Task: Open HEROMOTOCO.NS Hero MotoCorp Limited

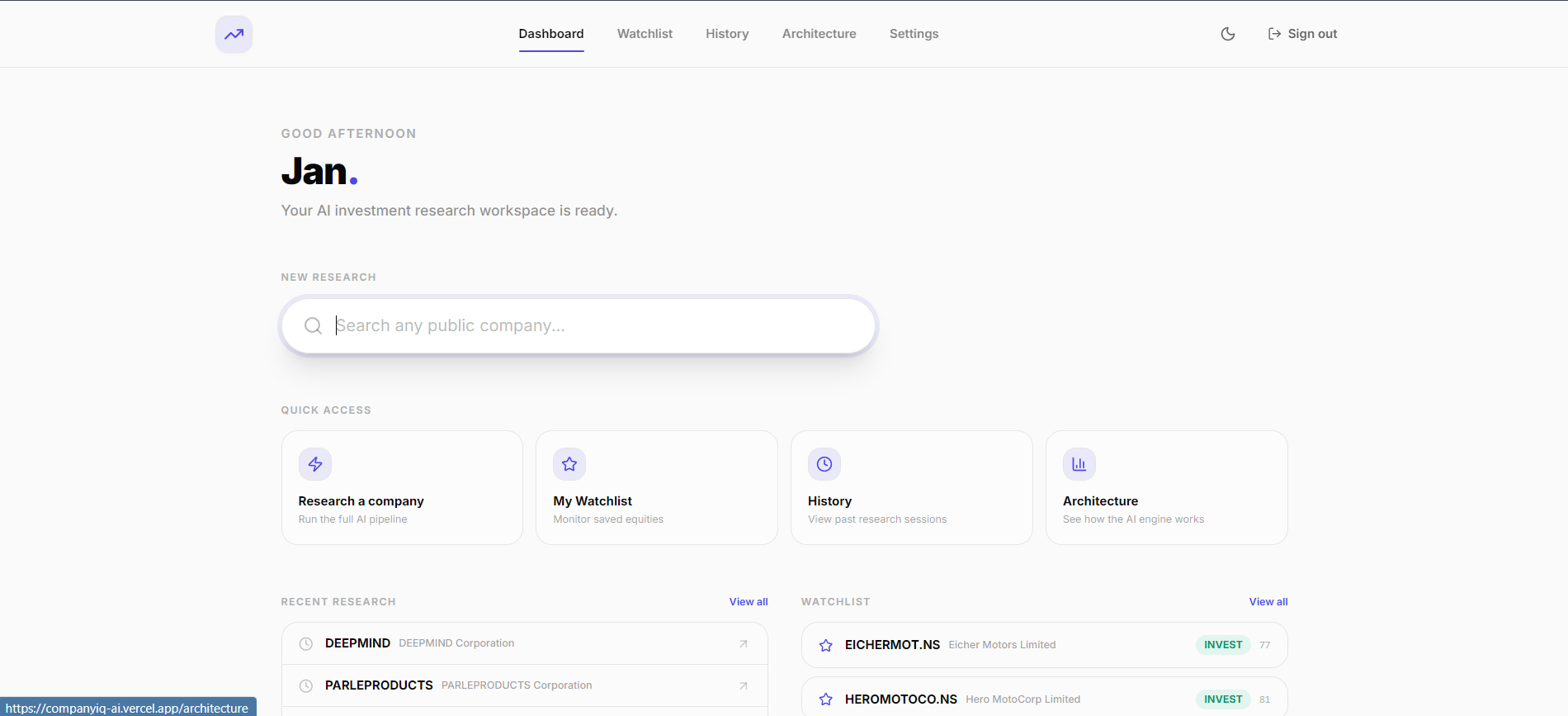Action: tap(1045, 697)
